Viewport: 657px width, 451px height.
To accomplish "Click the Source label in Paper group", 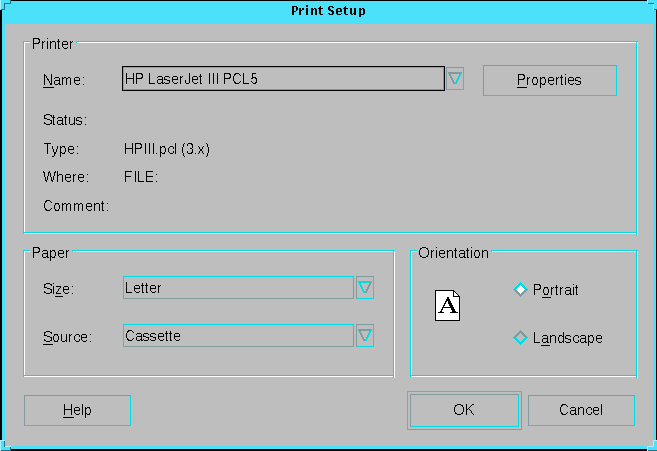I will point(67,337).
